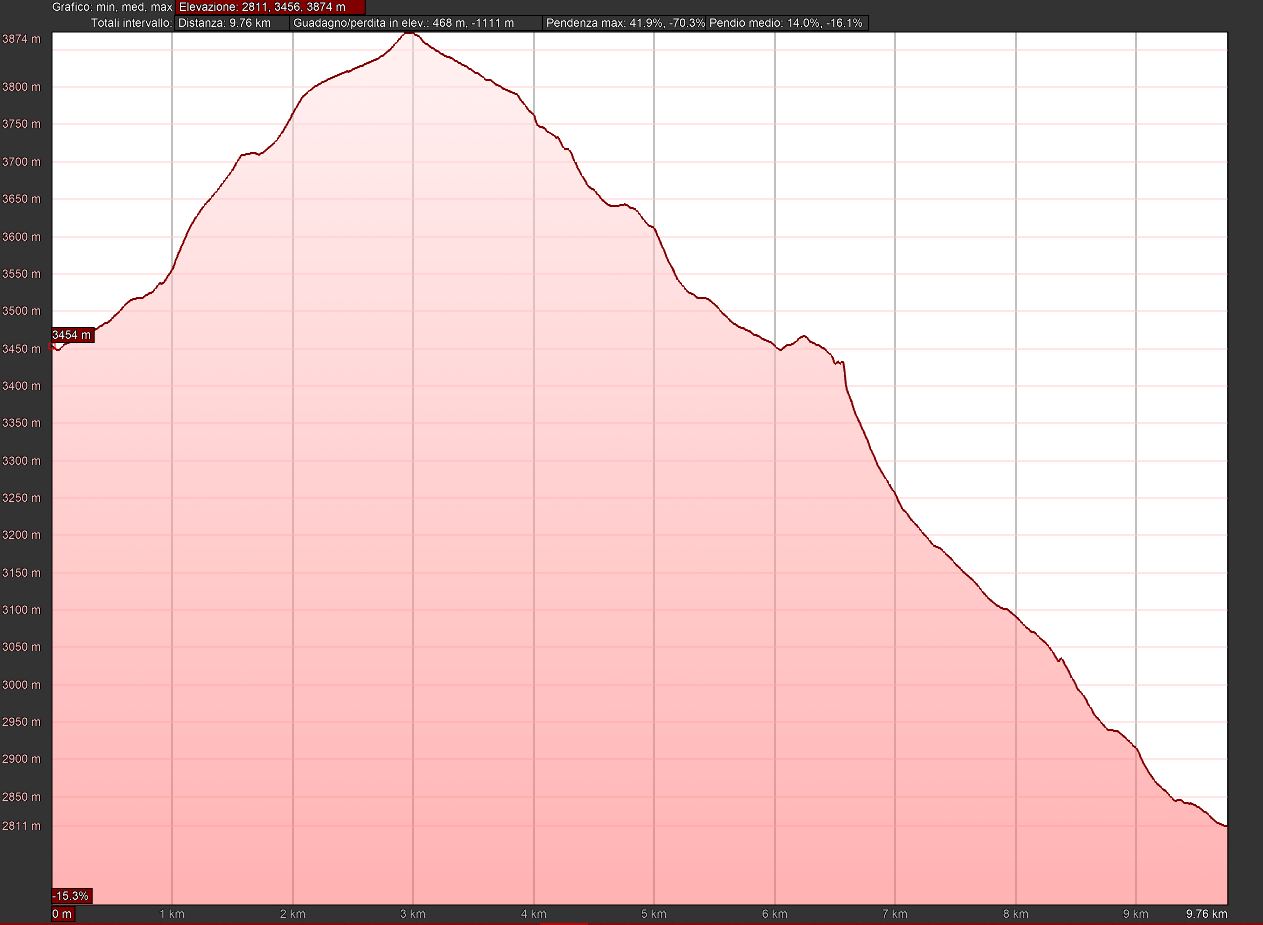
Task: Click the 6 km distance axis label
Action: coord(774,914)
